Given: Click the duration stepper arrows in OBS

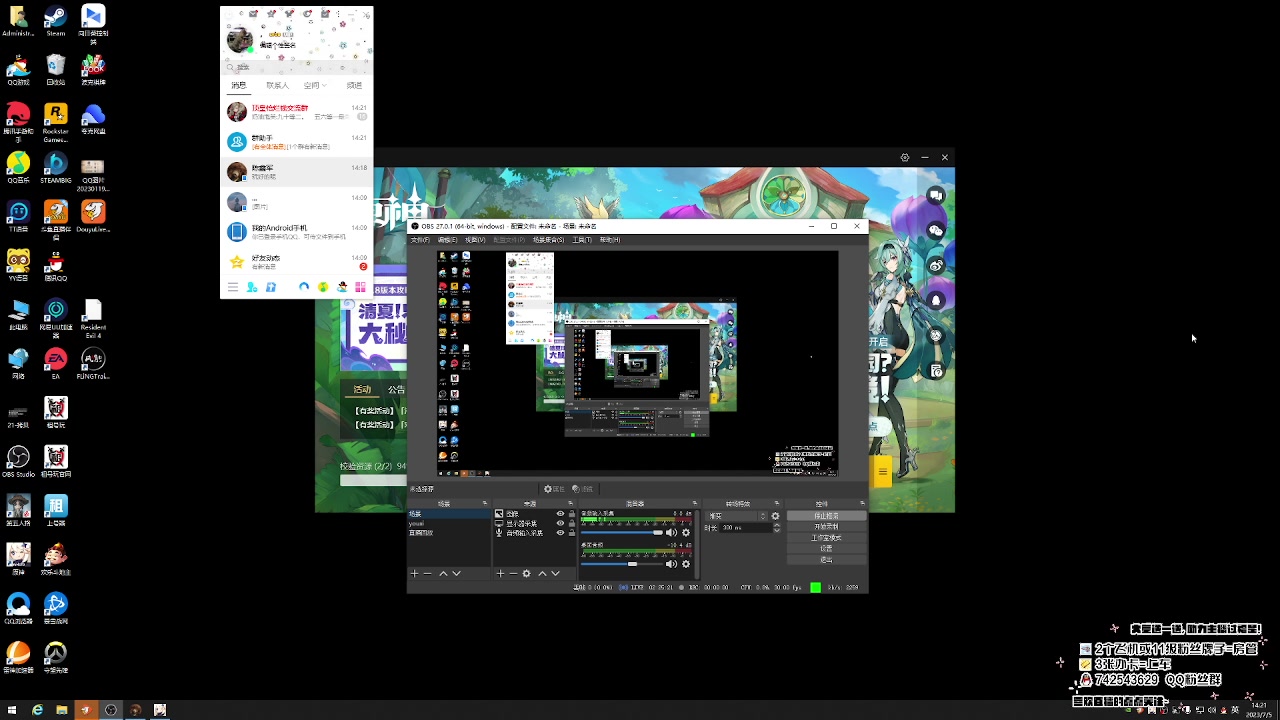Looking at the screenshot, I should 776,527.
